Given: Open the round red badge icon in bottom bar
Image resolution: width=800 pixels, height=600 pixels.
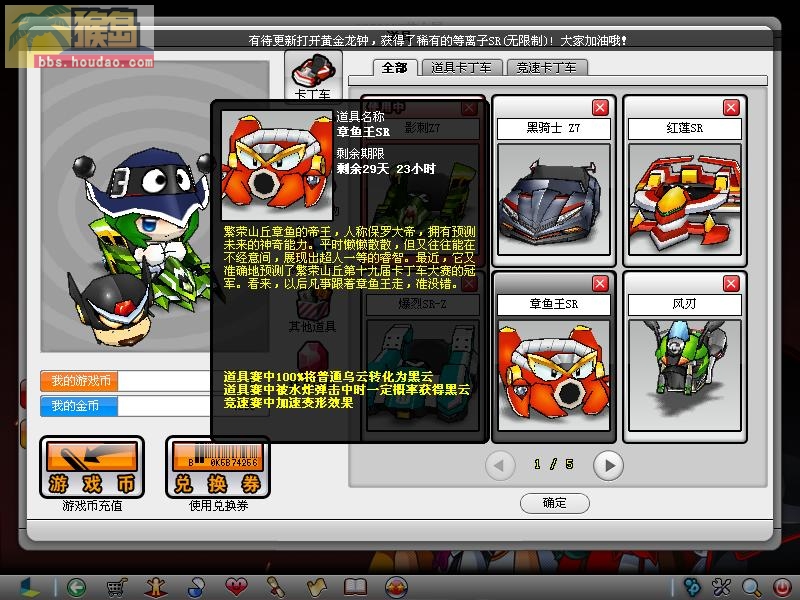Looking at the screenshot, I should pyautogui.click(x=396, y=587).
